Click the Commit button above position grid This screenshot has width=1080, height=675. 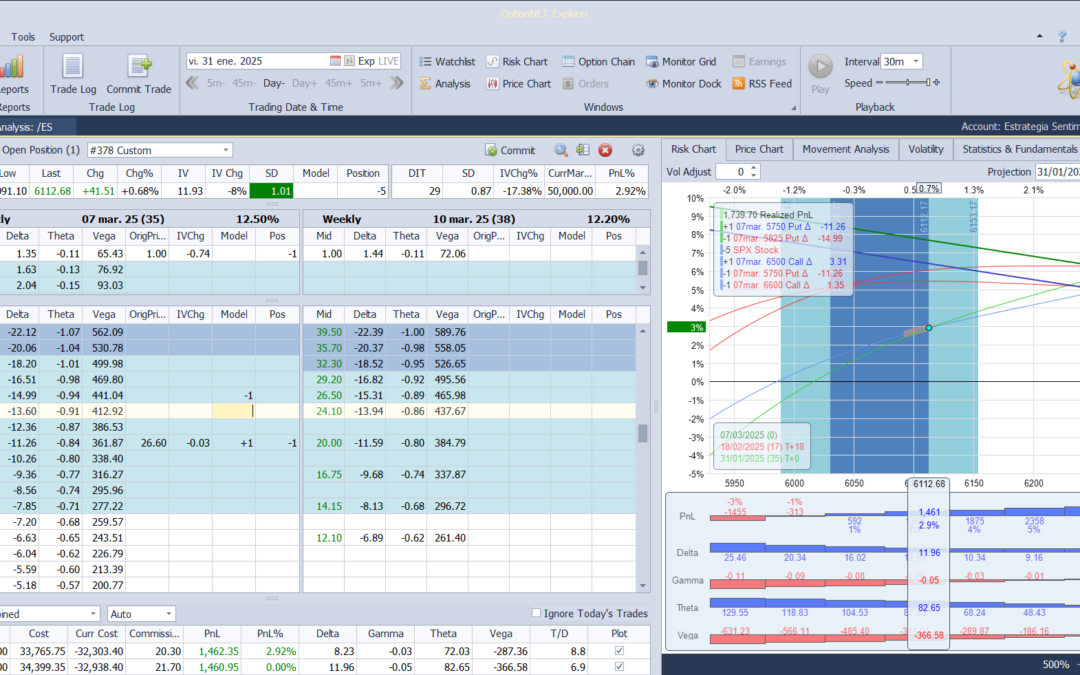tap(510, 150)
